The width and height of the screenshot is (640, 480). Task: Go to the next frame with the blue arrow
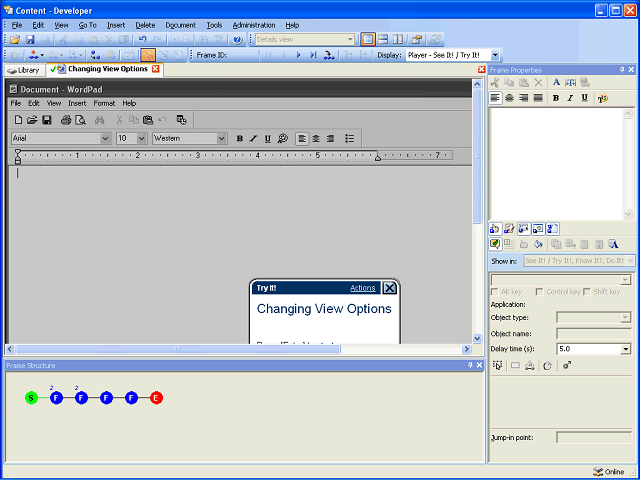[x=298, y=55]
